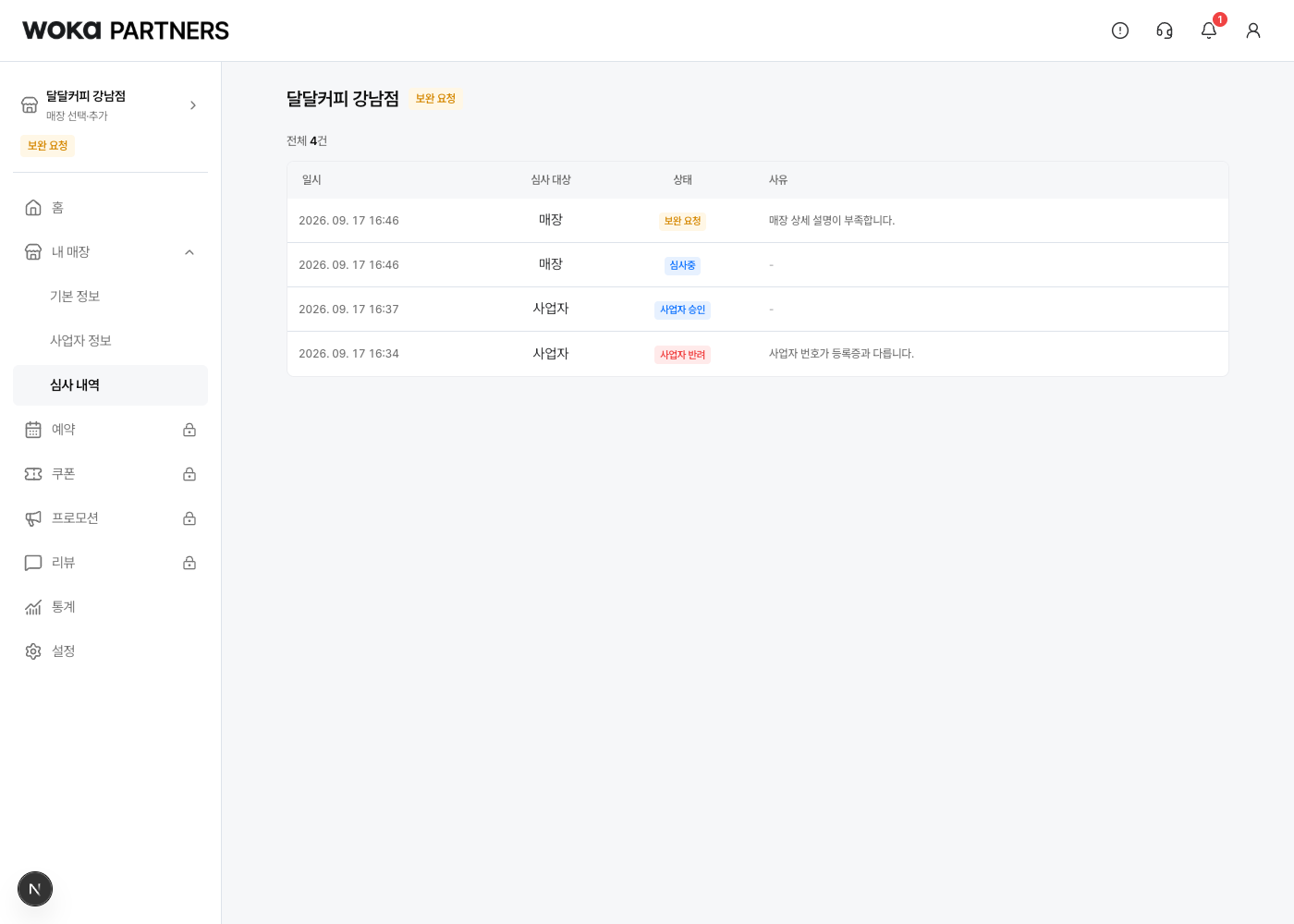Click reason text 사업자 번호가 등록증과 다릅니다.
This screenshot has width=1294, height=924.
point(841,354)
